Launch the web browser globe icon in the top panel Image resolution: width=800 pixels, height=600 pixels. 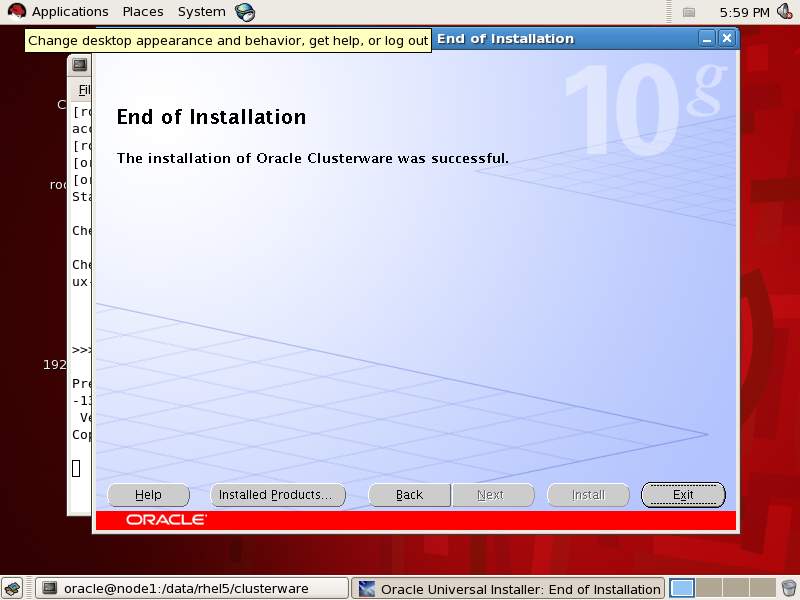click(245, 12)
